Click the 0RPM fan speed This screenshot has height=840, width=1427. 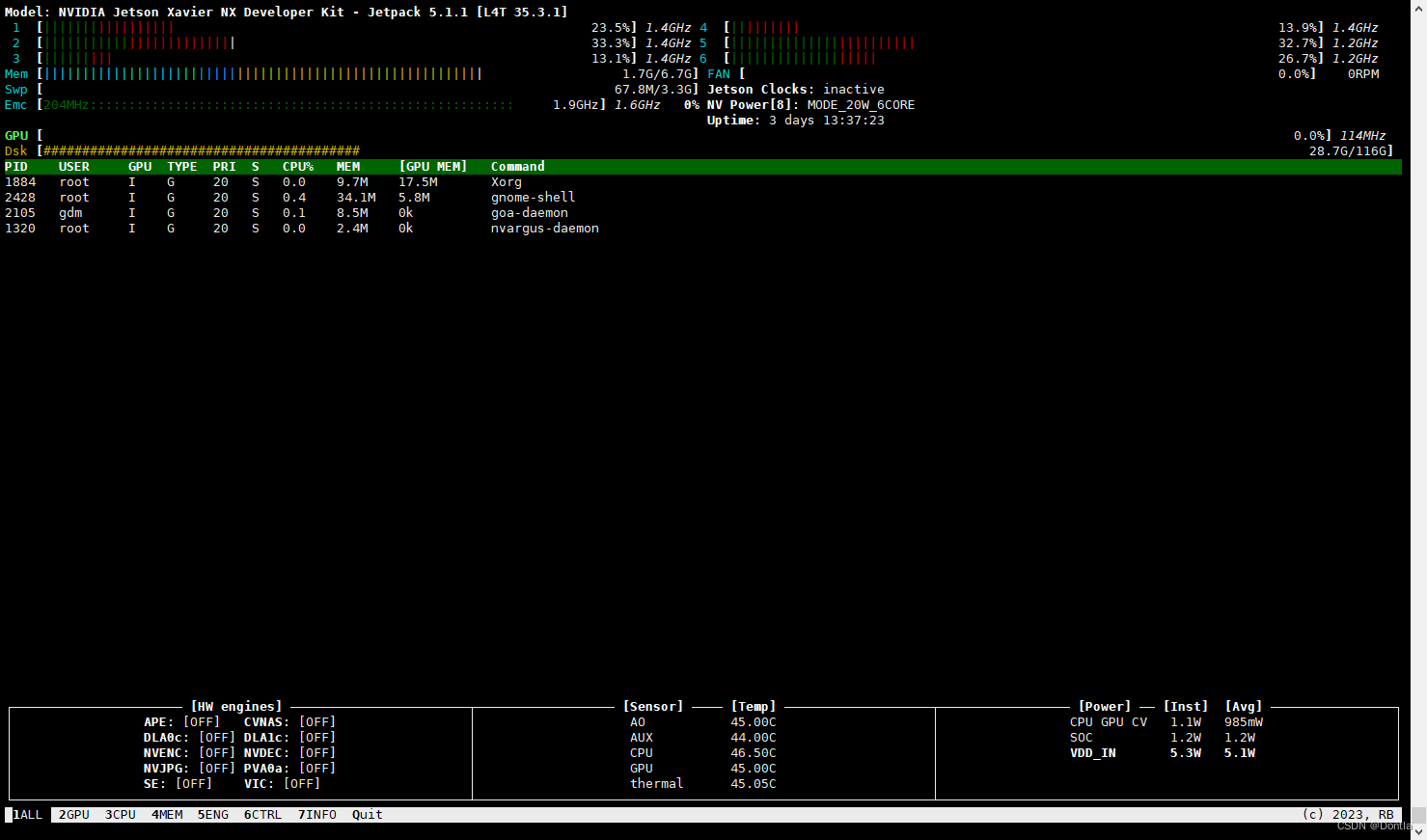point(1363,74)
